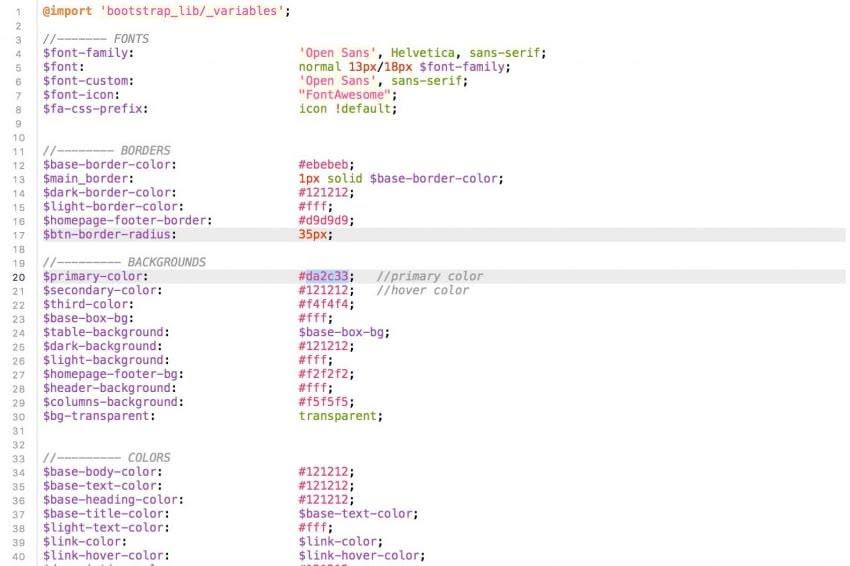850x566 pixels.
Task: Click the $homepage-footer-bg variable name
Action: 113,374
